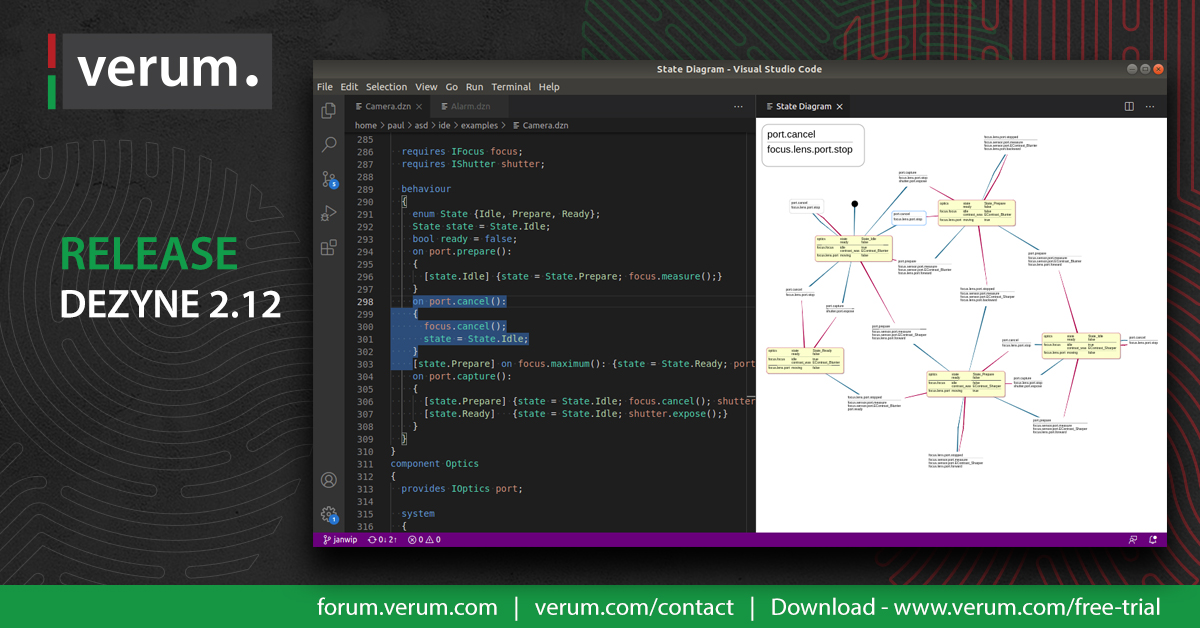Image resolution: width=1200 pixels, height=628 pixels.
Task: Open More Actions ellipsis in State Diagram group
Action: coord(1152,106)
